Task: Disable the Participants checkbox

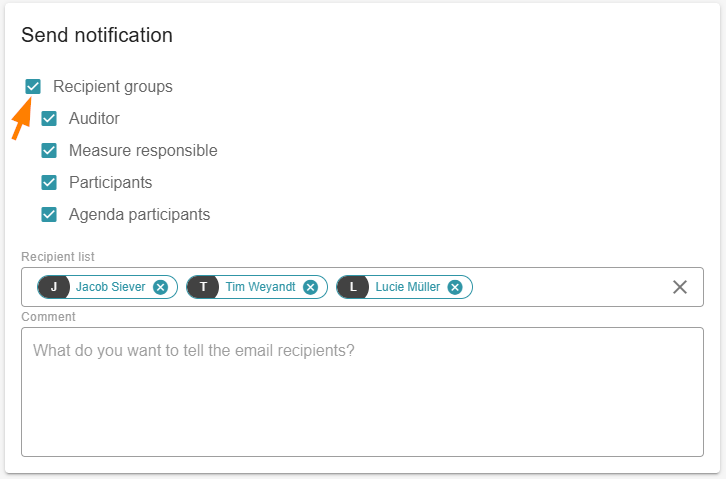Action: coord(49,183)
